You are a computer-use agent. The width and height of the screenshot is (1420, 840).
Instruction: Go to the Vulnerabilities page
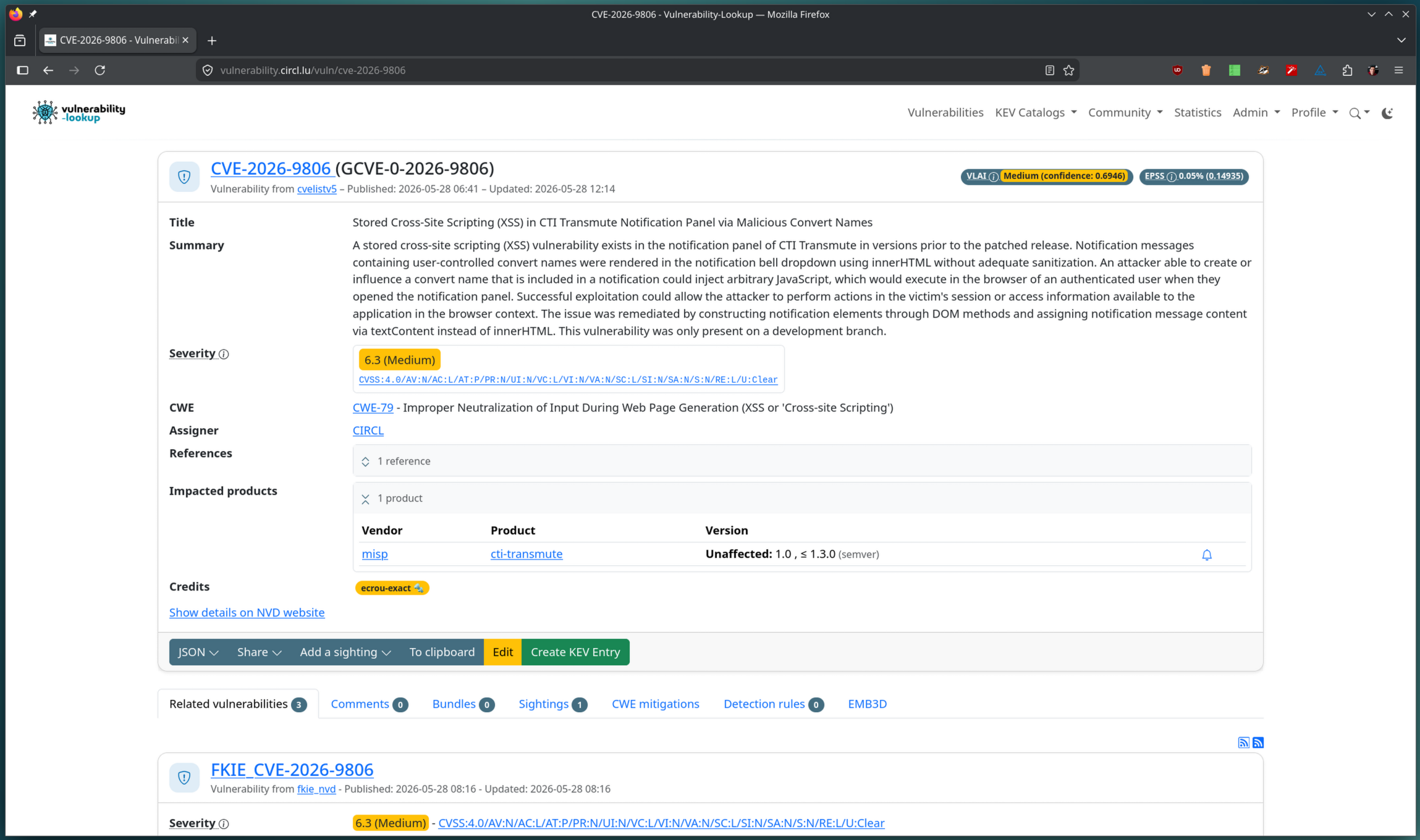pyautogui.click(x=945, y=112)
